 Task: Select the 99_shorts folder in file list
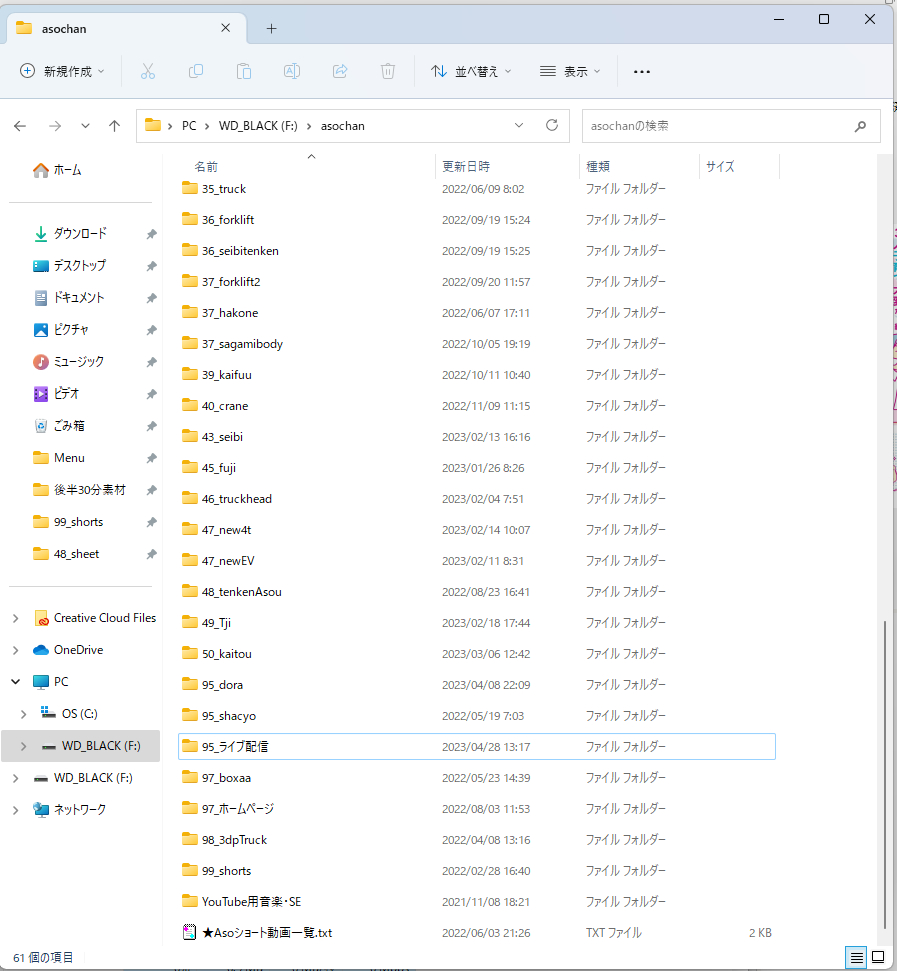point(477,871)
